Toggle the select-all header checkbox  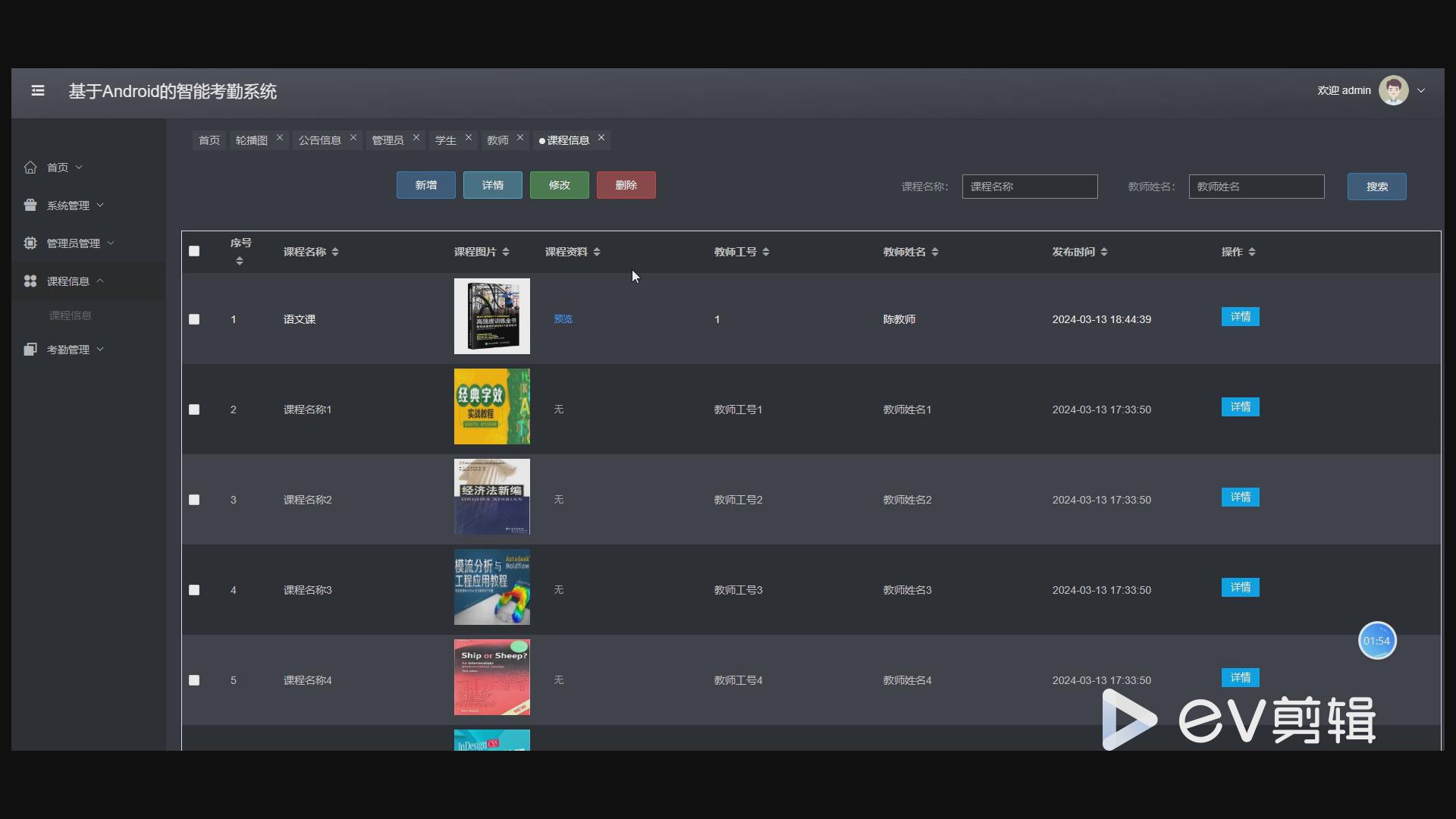(194, 251)
